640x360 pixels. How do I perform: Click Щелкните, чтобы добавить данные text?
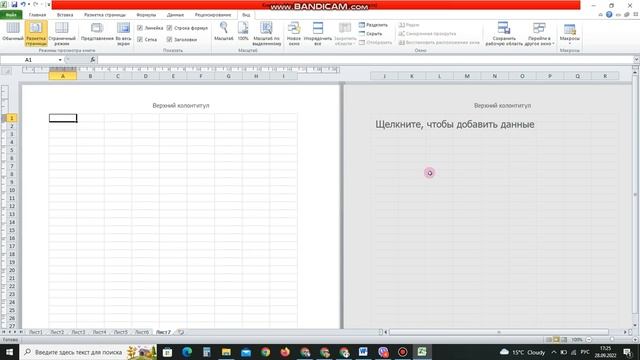pyautogui.click(x=455, y=124)
